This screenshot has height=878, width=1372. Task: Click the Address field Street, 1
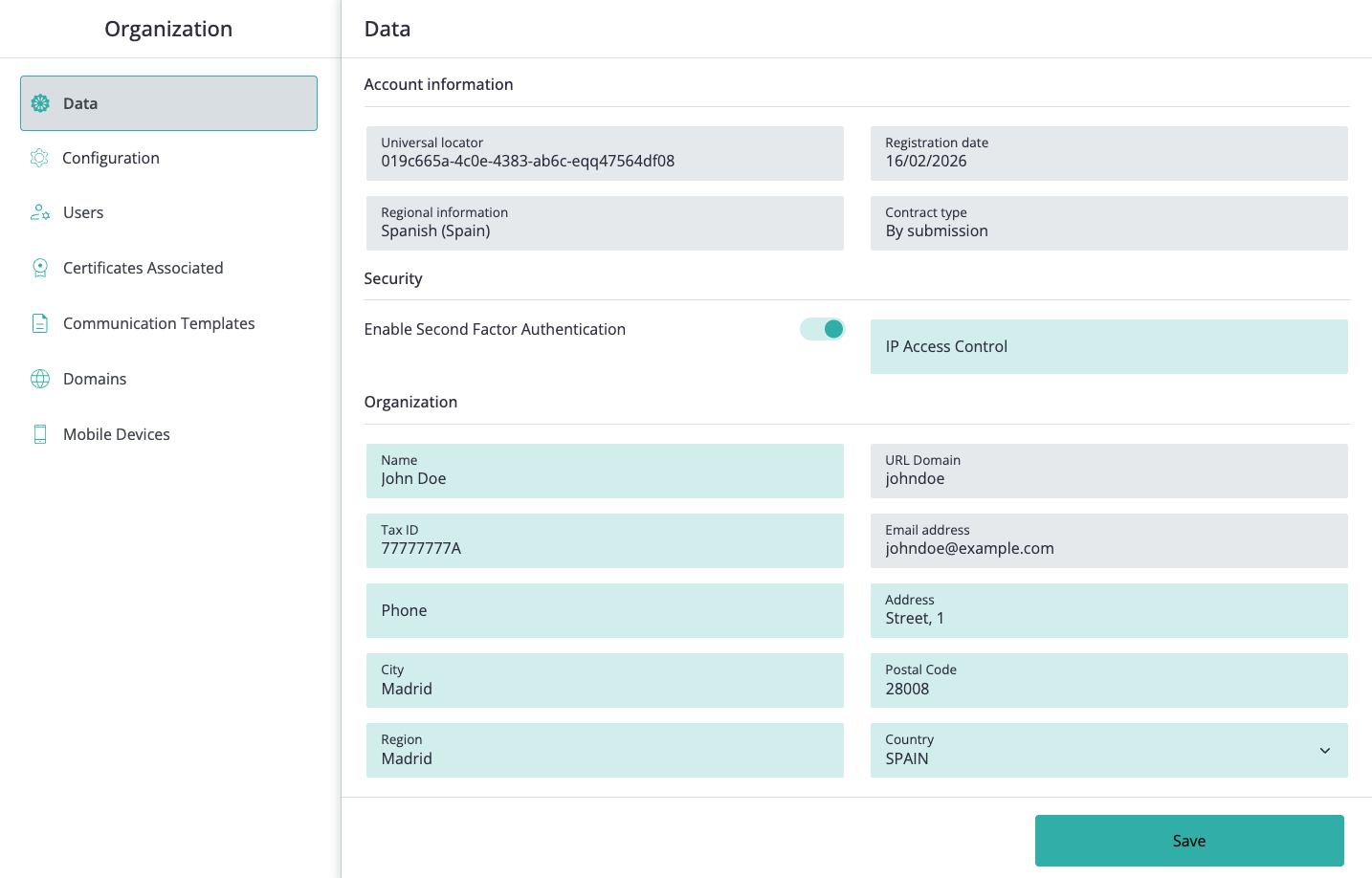[x=1109, y=610]
